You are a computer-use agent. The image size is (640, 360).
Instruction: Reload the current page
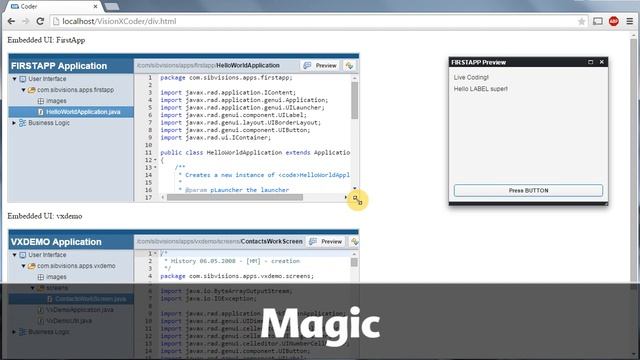coord(40,21)
